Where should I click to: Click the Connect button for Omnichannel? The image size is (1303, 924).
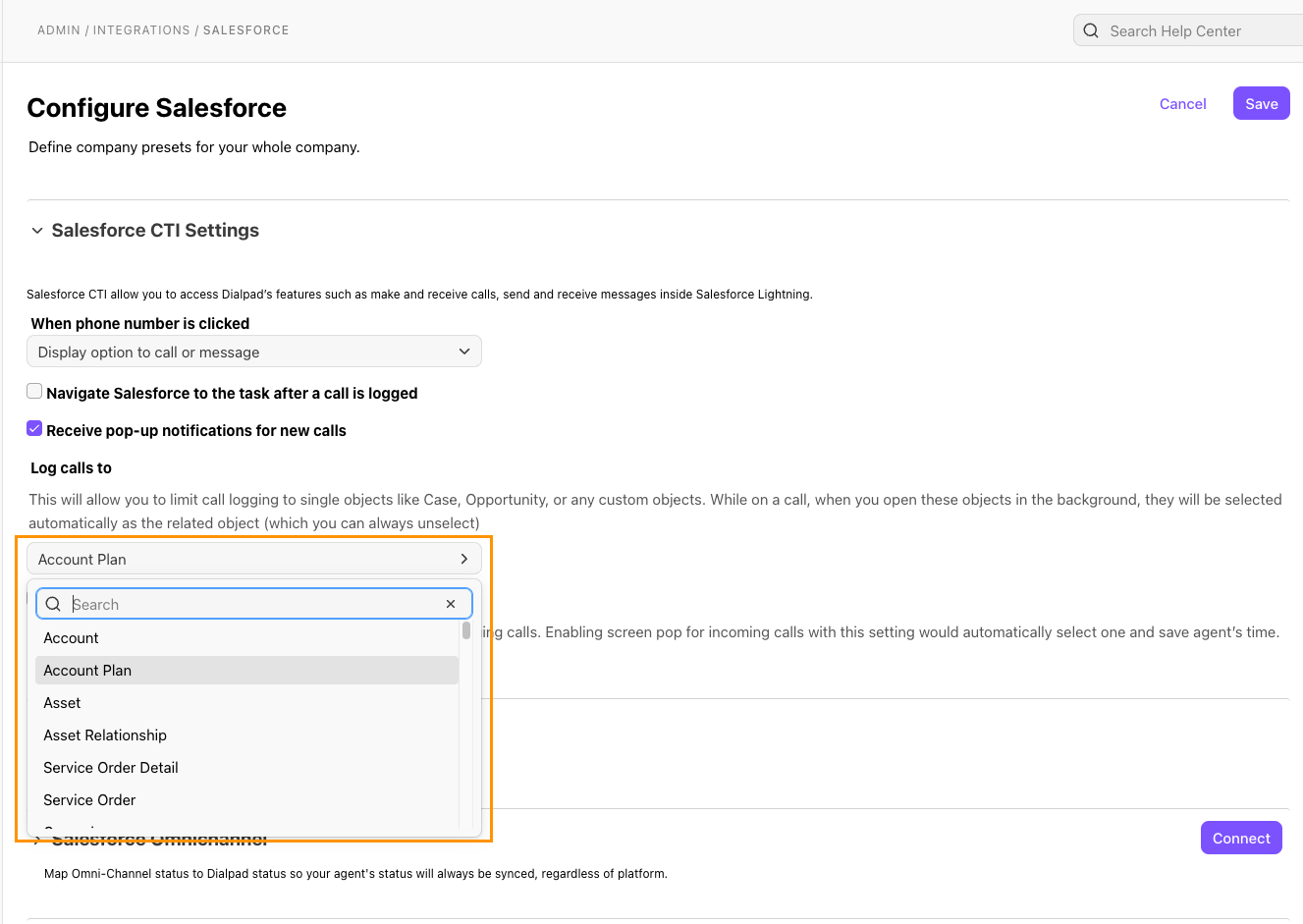pos(1241,838)
